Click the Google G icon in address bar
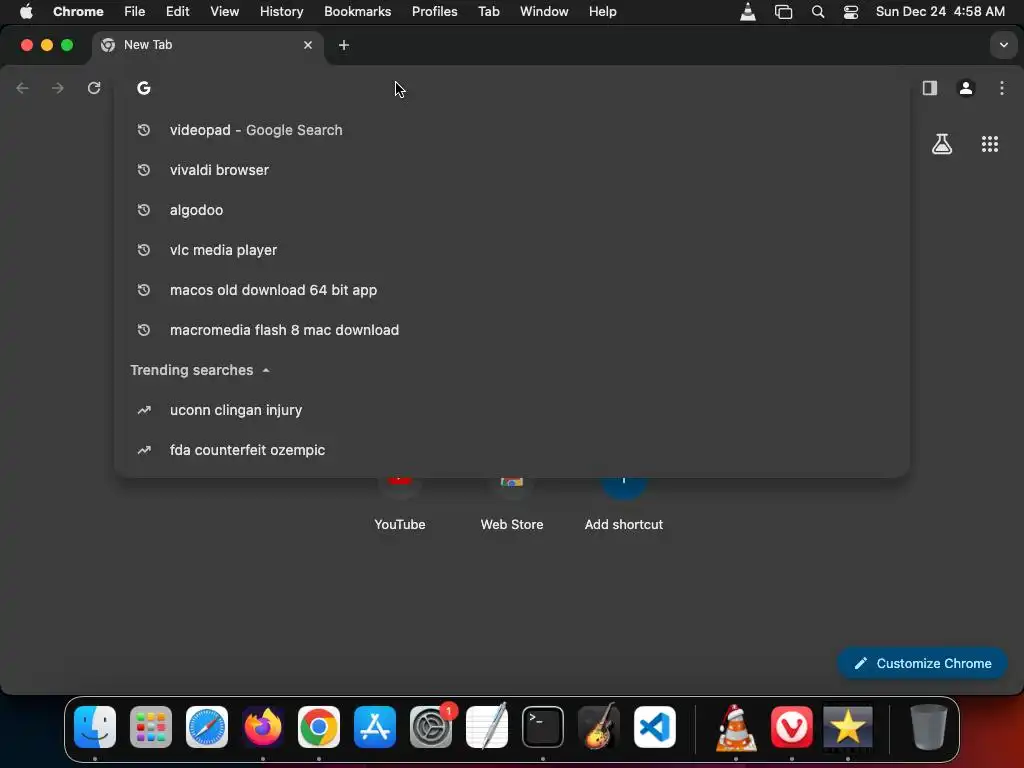The image size is (1024, 768). coord(144,88)
